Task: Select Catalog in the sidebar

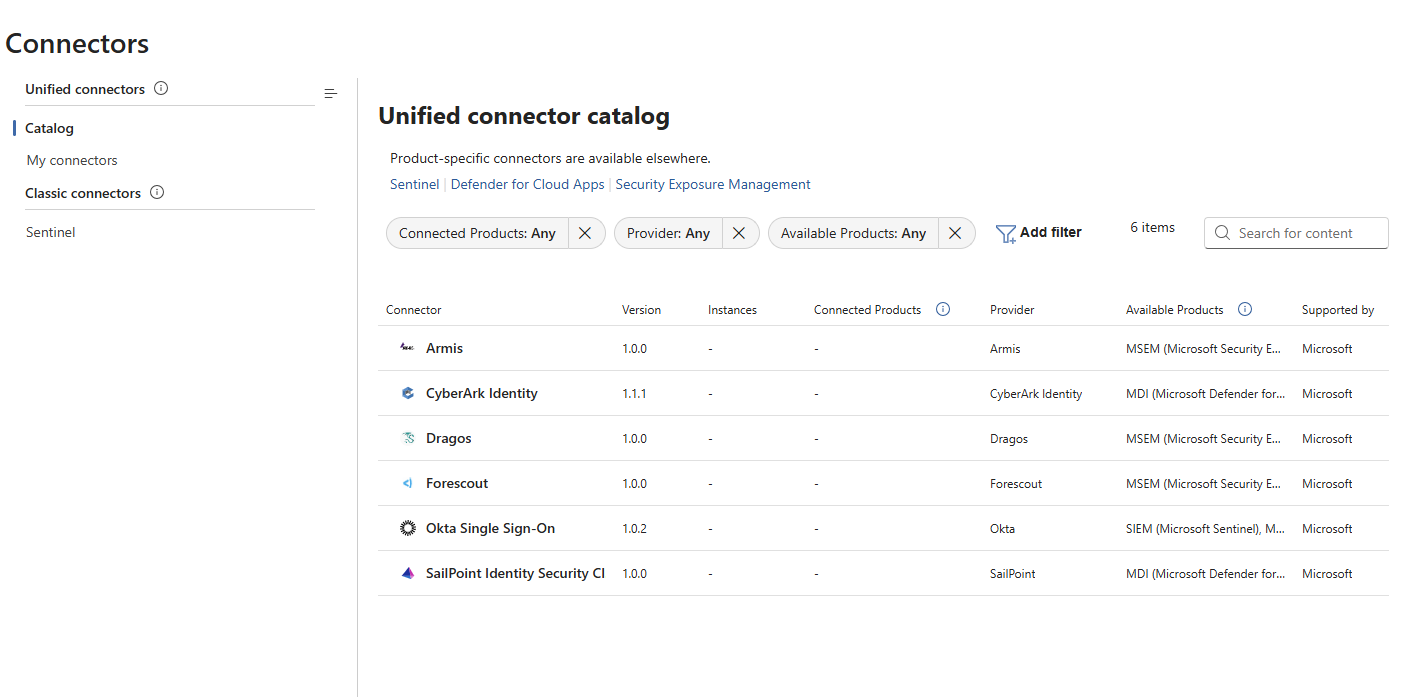Action: [49, 128]
